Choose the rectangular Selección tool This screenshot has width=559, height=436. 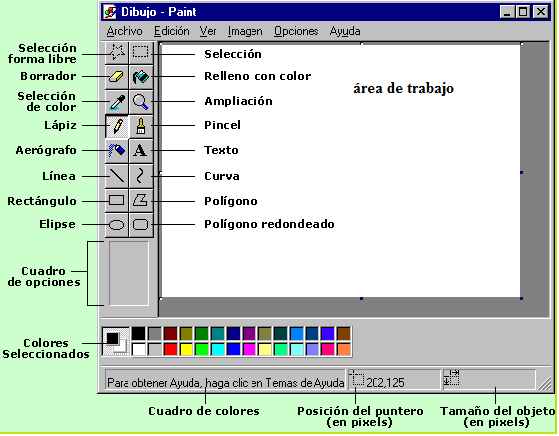tap(141, 52)
